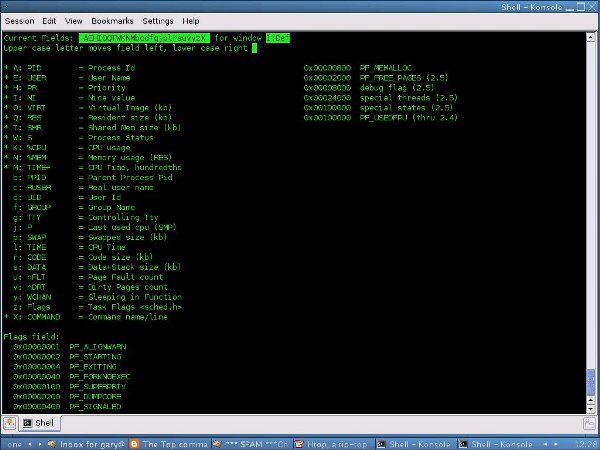Open the View menu

[x=73, y=21]
